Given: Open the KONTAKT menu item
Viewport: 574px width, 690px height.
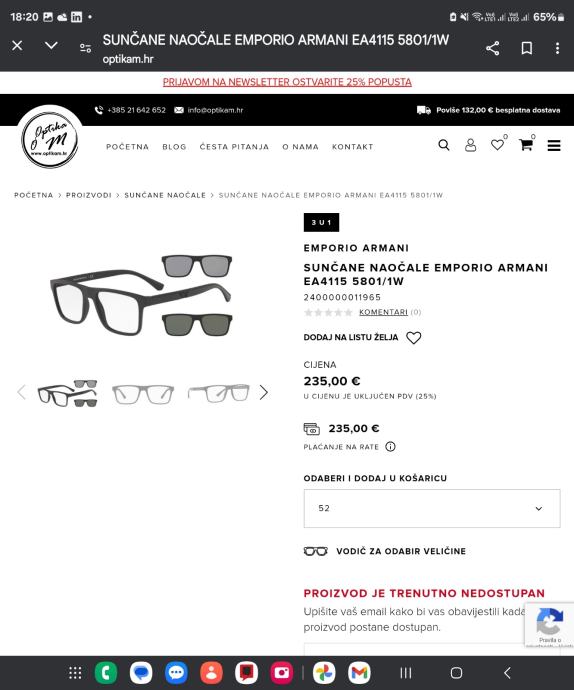Looking at the screenshot, I should (353, 147).
